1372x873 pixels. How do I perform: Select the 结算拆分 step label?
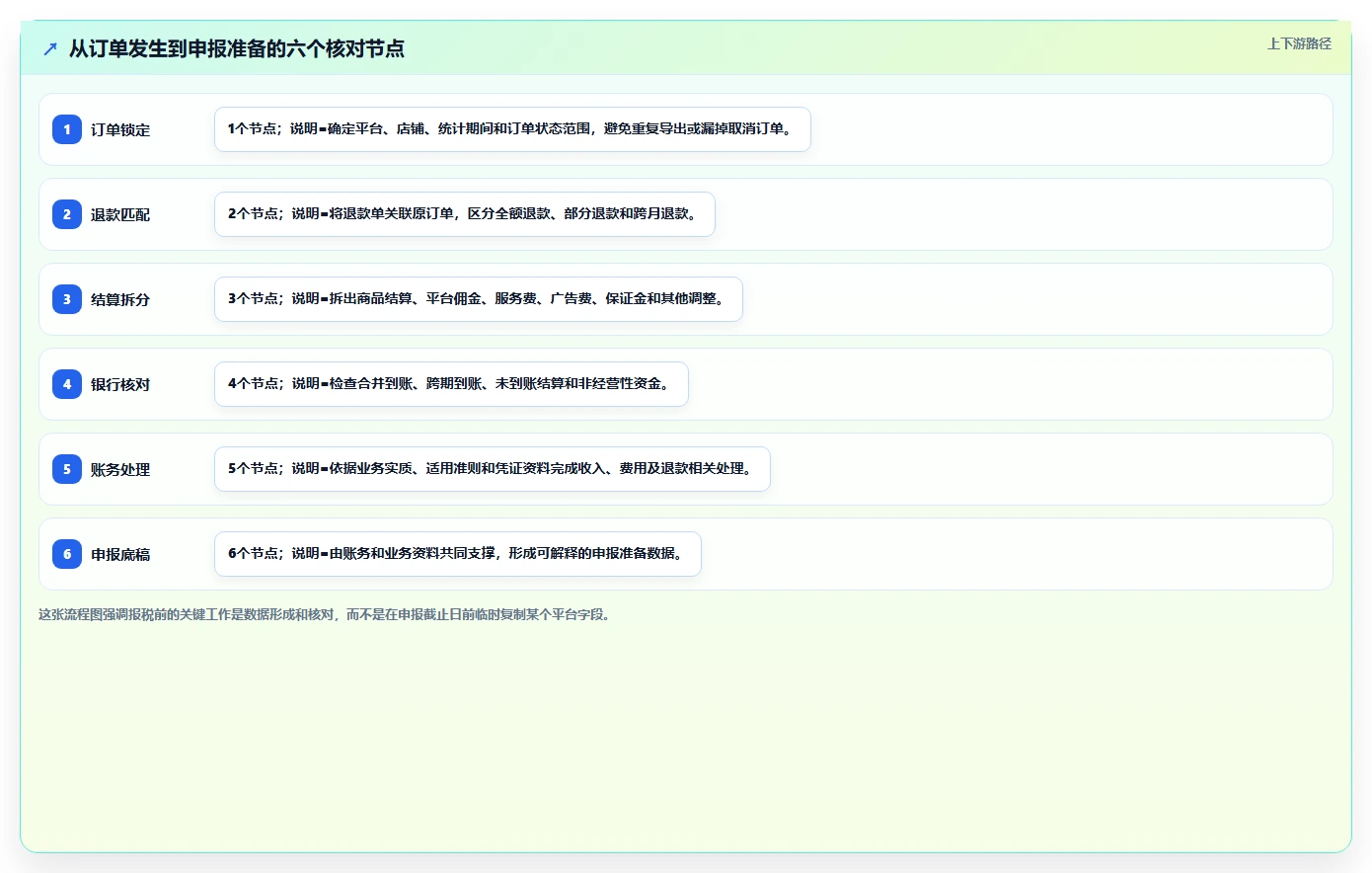tap(120, 300)
